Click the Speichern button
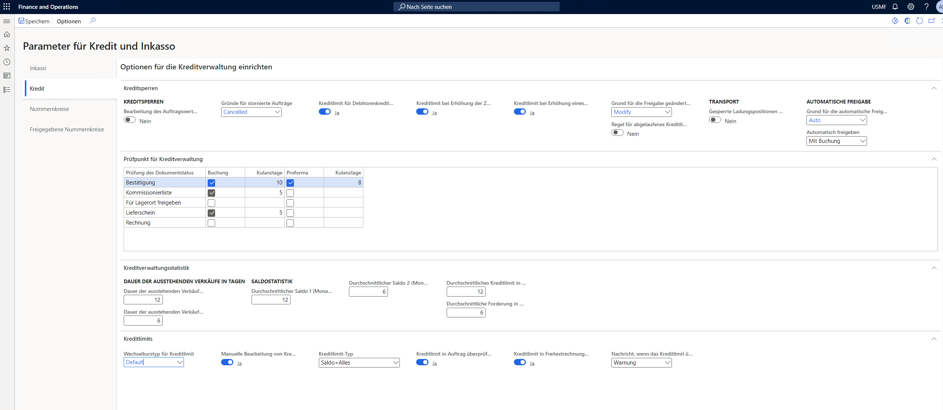The height and width of the screenshot is (410, 943). pyautogui.click(x=34, y=21)
